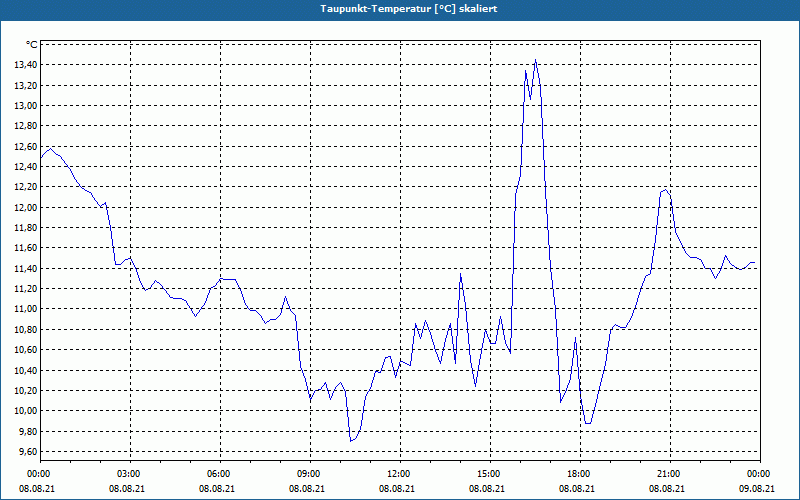
Task: Click the 11,20 y-axis label
Action: [x=25, y=289]
